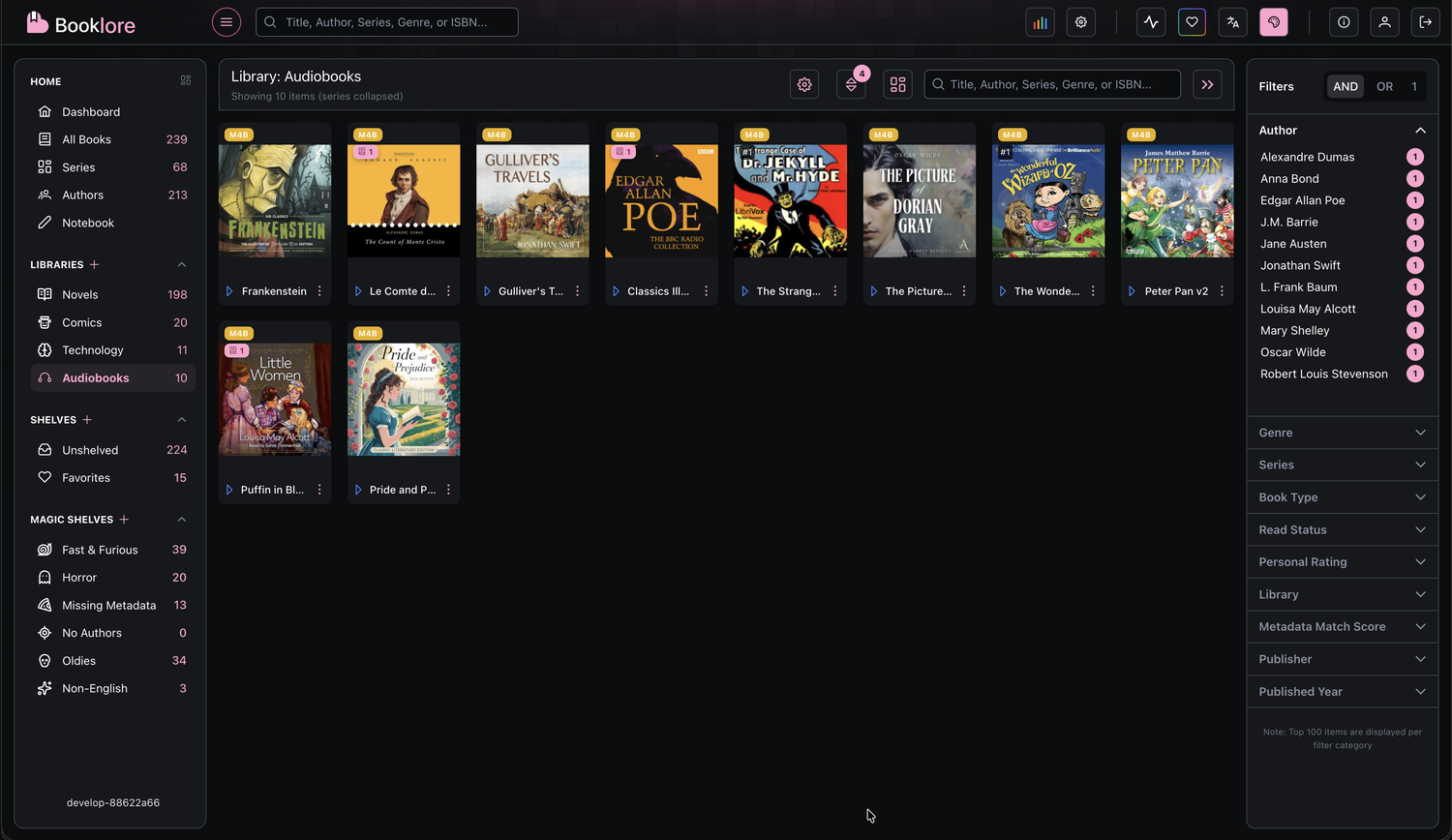Select the OR filter mode
The height and width of the screenshot is (840, 1452).
1385,86
